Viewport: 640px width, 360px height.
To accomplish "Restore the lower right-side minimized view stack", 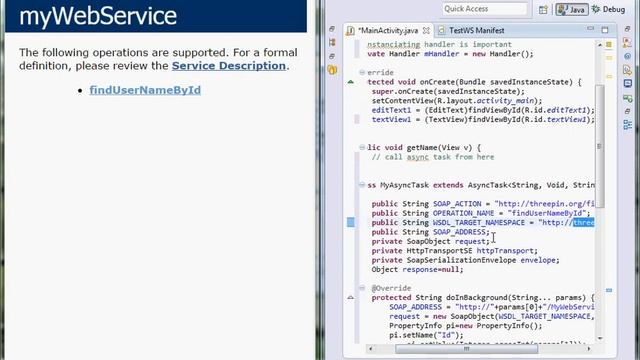I will pos(627,111).
